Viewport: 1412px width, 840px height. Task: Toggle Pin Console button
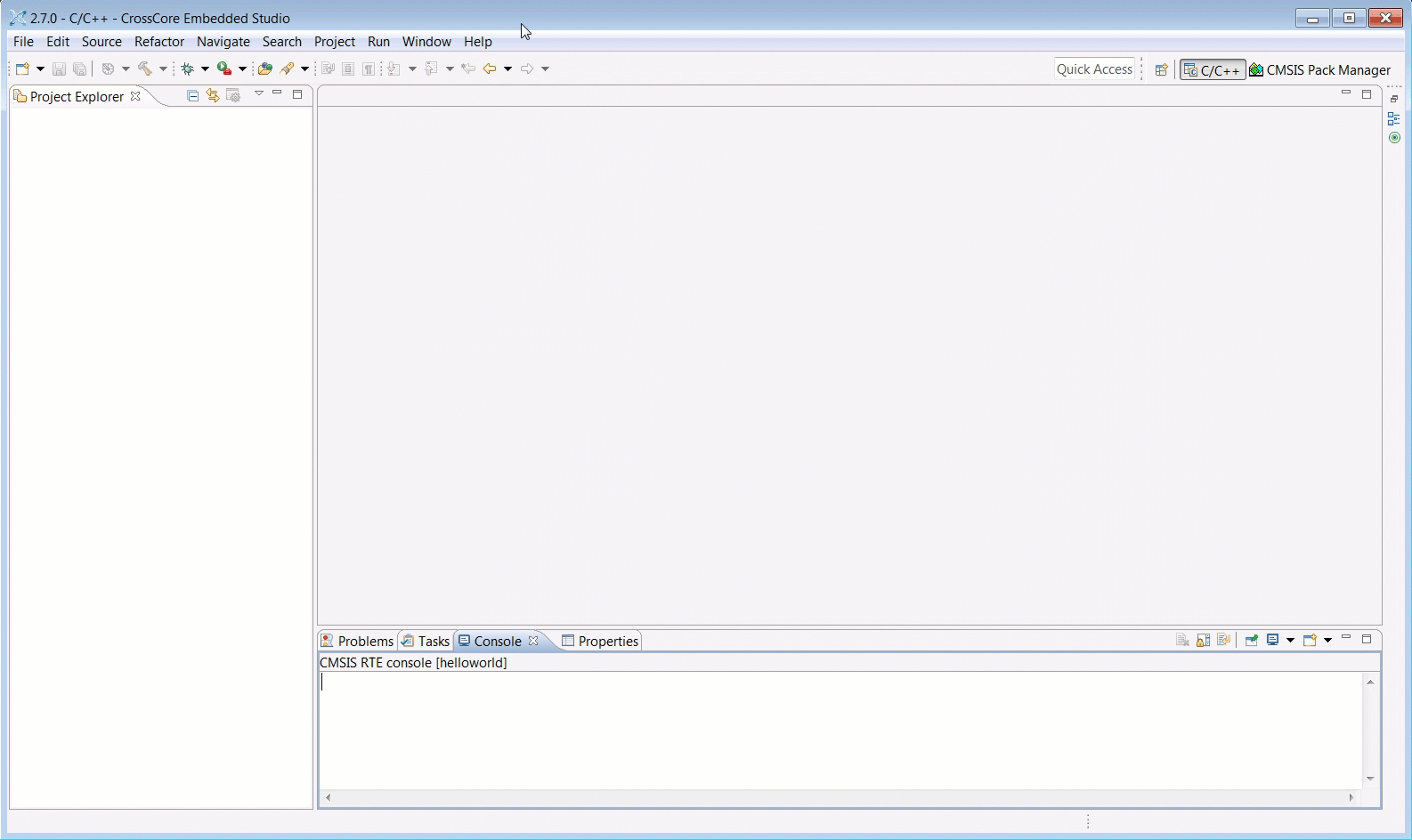click(1252, 640)
